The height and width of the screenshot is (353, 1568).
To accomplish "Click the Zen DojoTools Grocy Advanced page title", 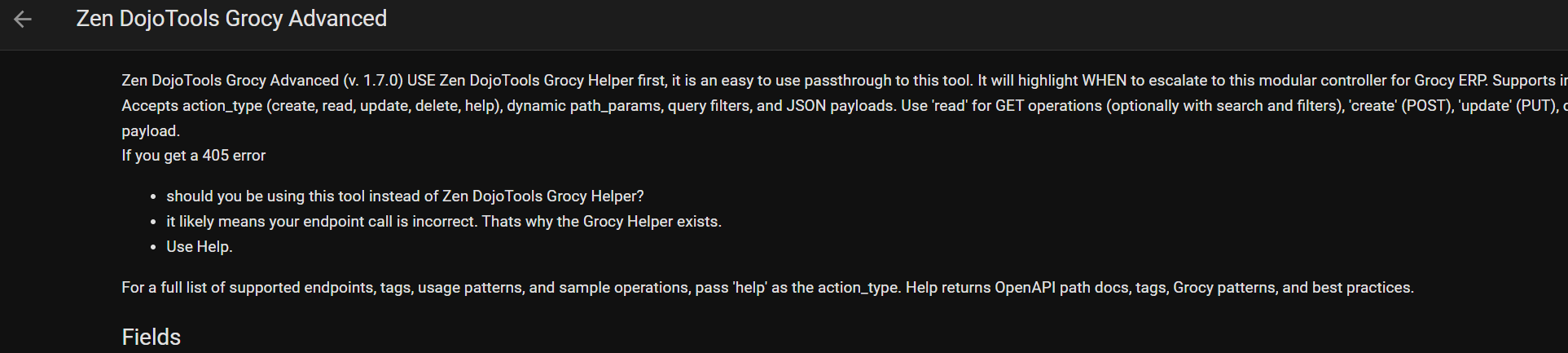I will [x=231, y=19].
